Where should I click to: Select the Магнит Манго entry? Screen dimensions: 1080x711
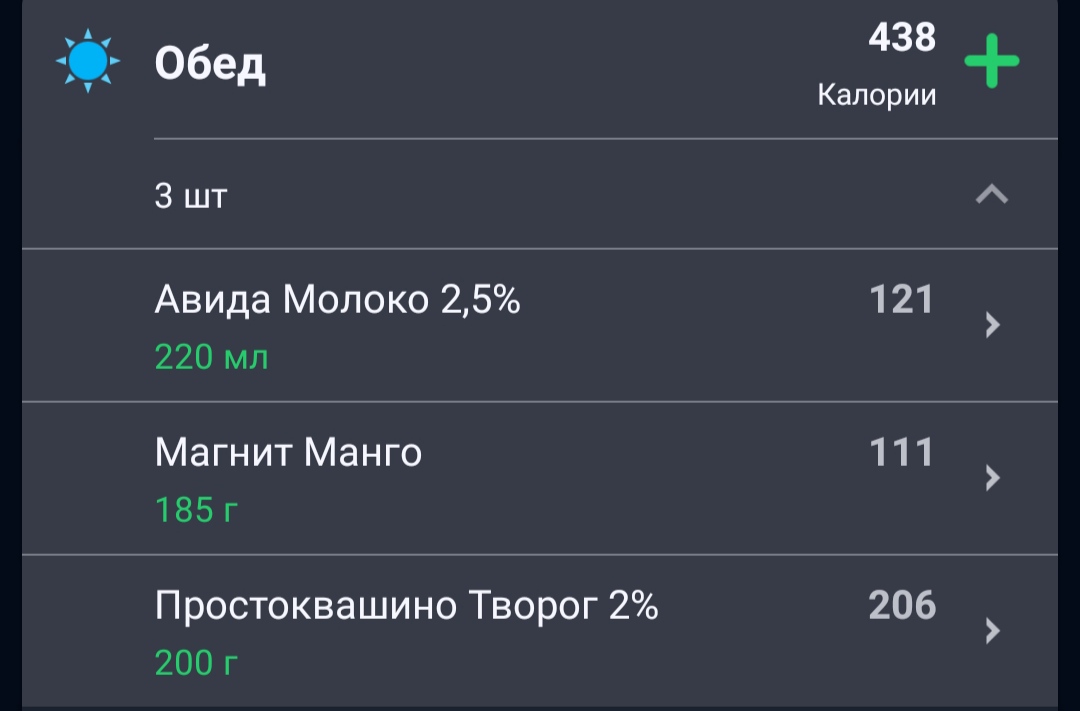pos(540,478)
